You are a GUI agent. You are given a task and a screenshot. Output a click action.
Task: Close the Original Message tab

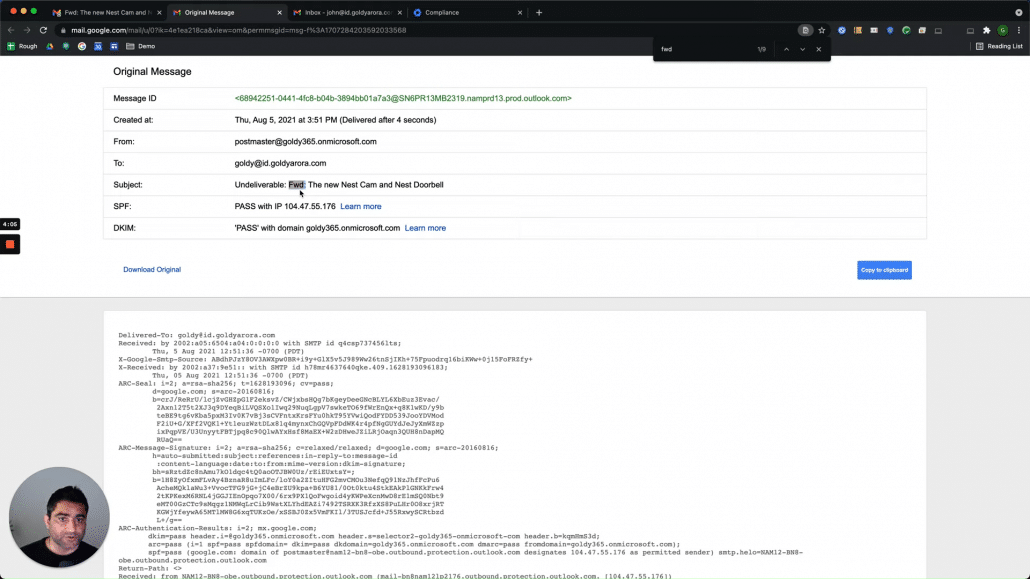coord(279,12)
